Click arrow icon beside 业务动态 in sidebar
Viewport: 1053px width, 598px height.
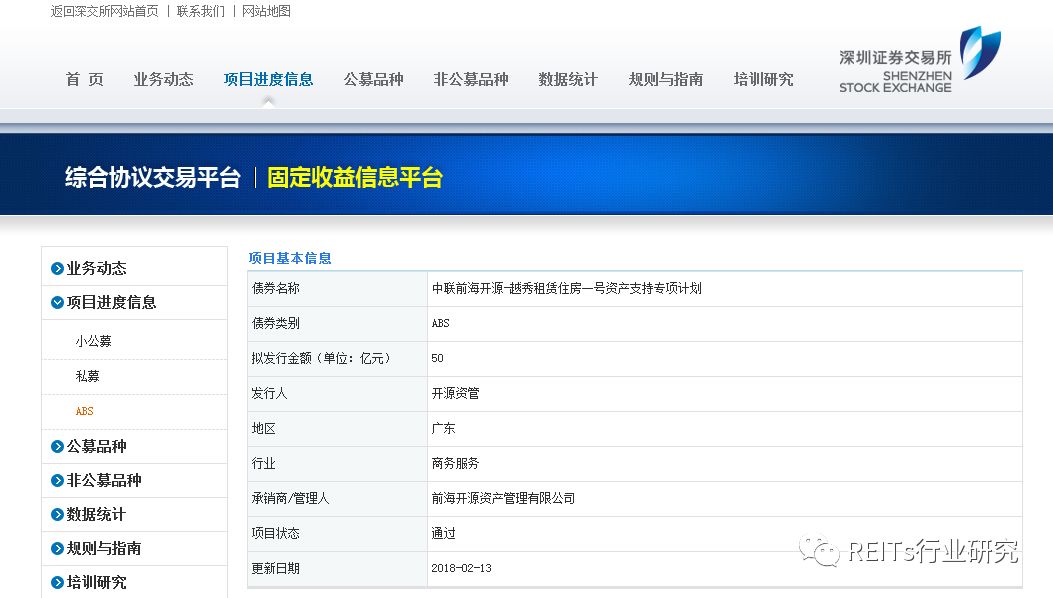[x=57, y=268]
